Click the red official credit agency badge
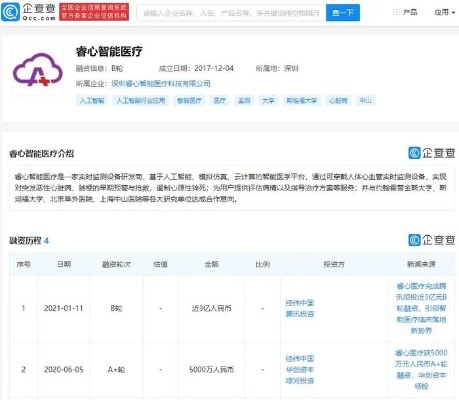This screenshot has height=400, width=459. pos(94,12)
